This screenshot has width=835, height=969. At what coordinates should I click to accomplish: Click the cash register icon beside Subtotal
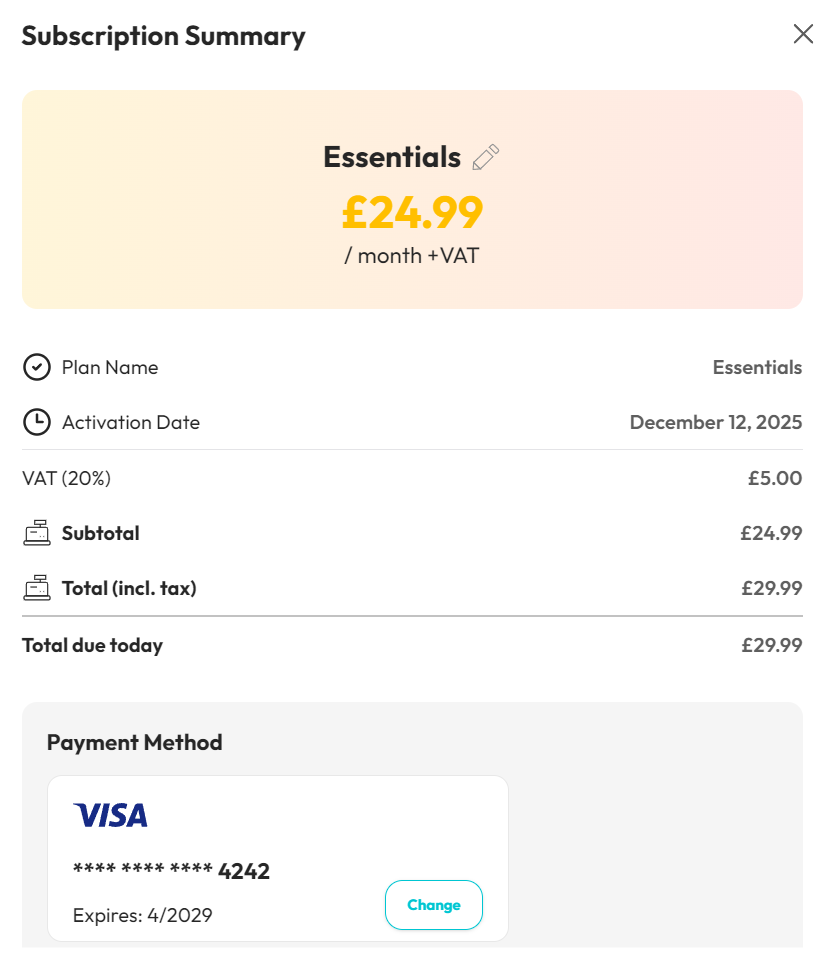point(36,534)
